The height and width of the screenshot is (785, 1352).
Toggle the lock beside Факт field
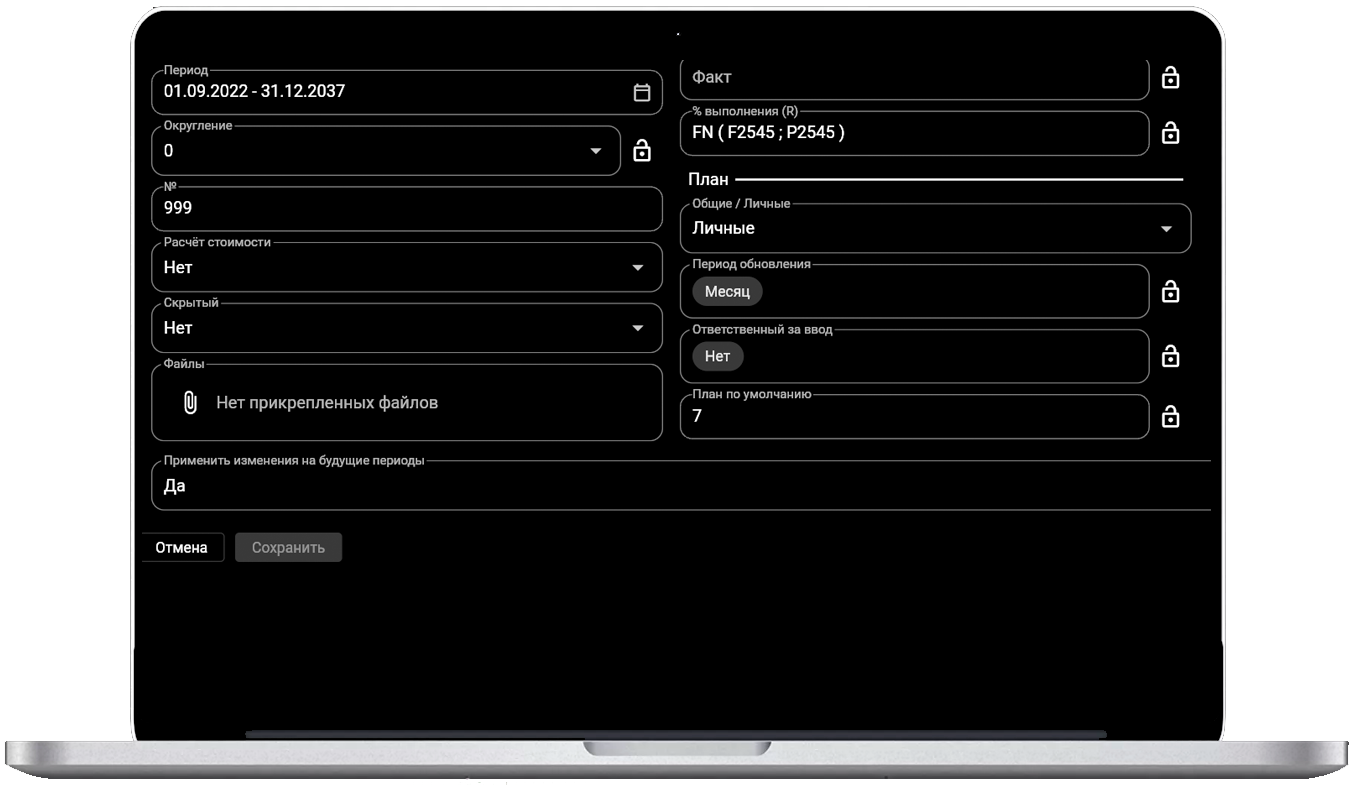1170,77
